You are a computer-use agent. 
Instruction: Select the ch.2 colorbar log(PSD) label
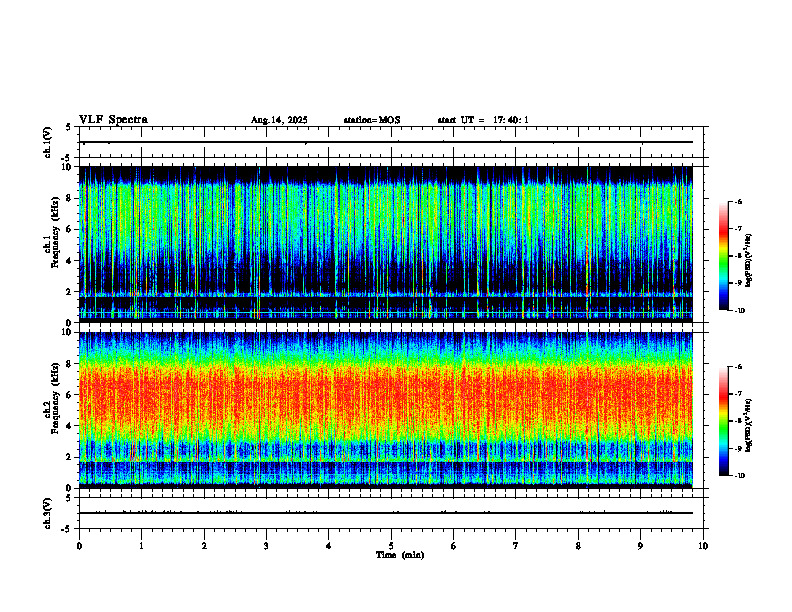point(749,426)
